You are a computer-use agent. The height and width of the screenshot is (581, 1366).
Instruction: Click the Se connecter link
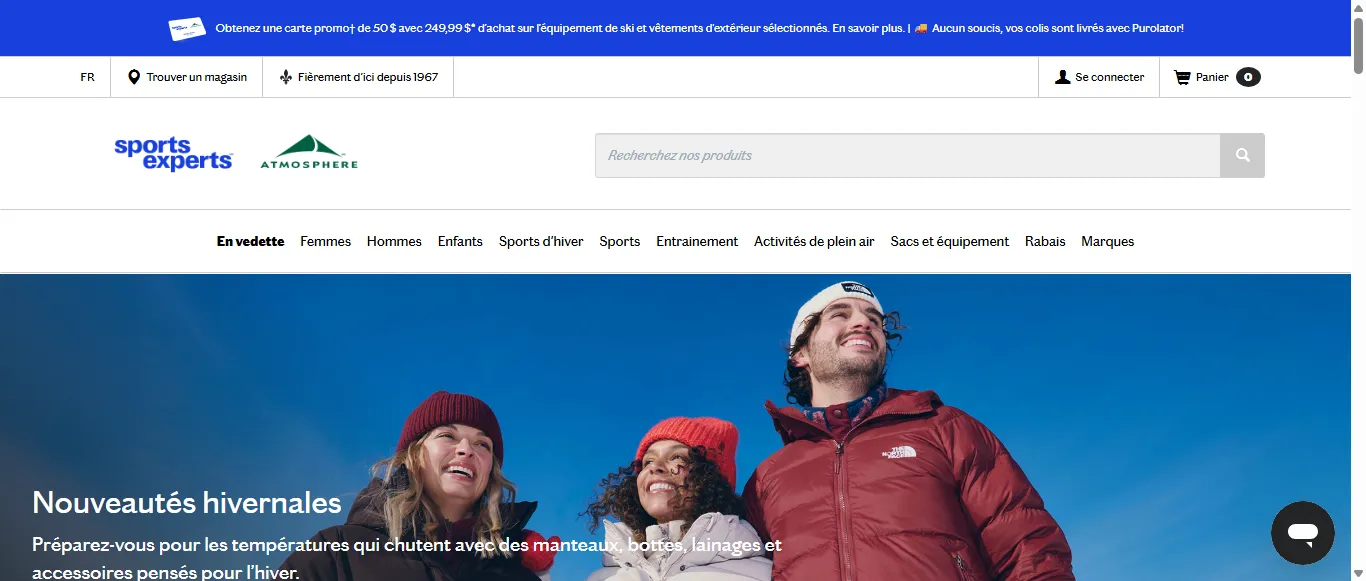[1109, 77]
